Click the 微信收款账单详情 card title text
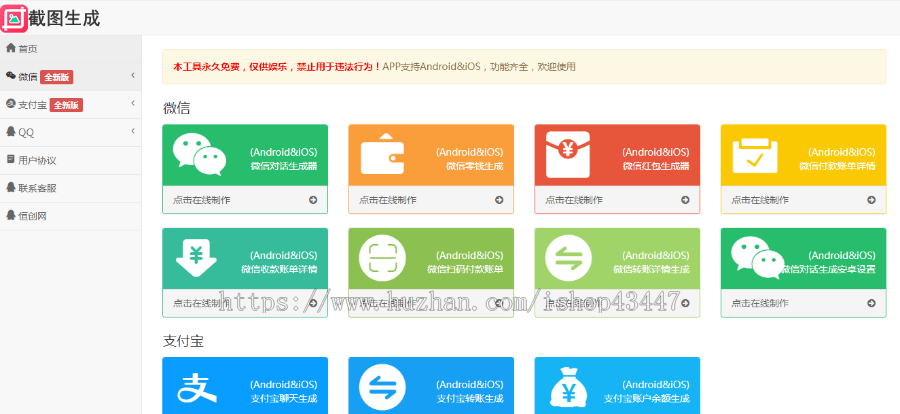 (279, 269)
